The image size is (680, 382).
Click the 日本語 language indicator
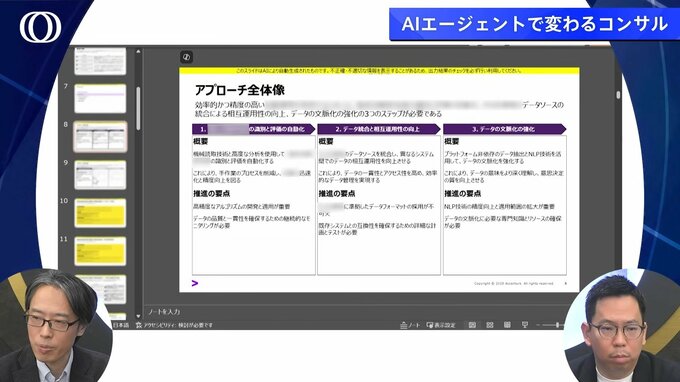[x=121, y=325]
